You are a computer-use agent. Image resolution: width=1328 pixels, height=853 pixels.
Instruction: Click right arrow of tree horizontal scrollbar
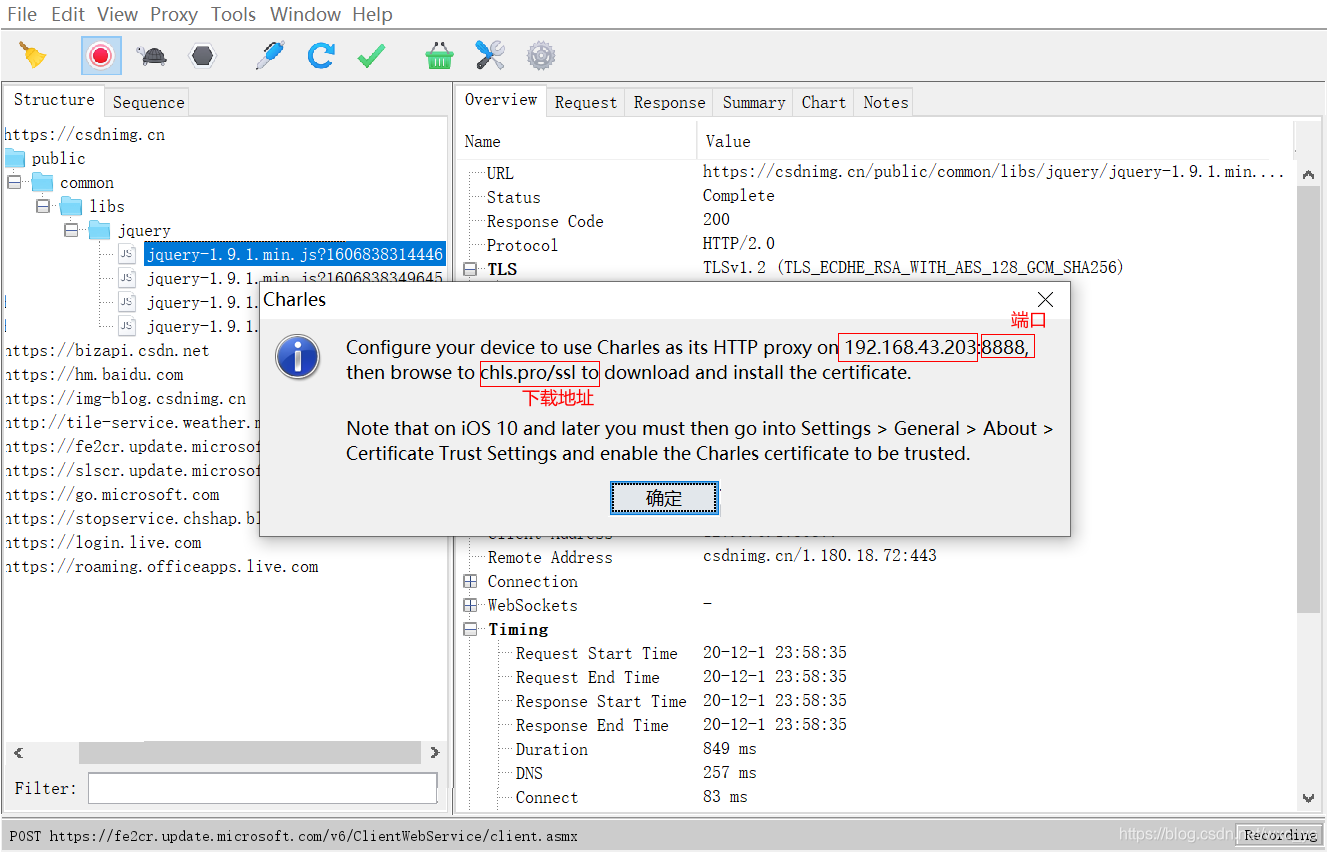[434, 752]
